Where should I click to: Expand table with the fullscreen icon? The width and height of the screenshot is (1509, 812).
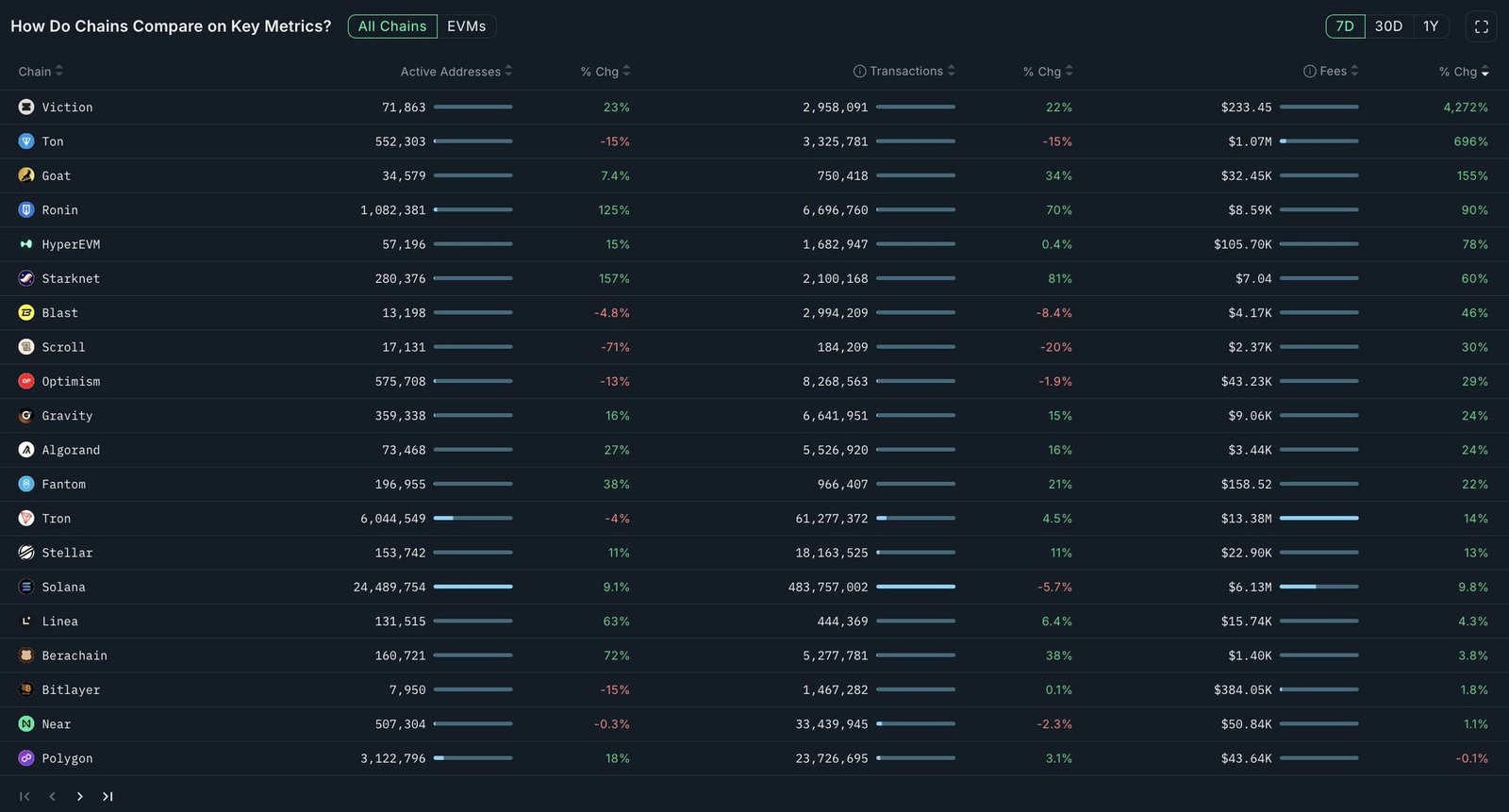click(x=1481, y=26)
